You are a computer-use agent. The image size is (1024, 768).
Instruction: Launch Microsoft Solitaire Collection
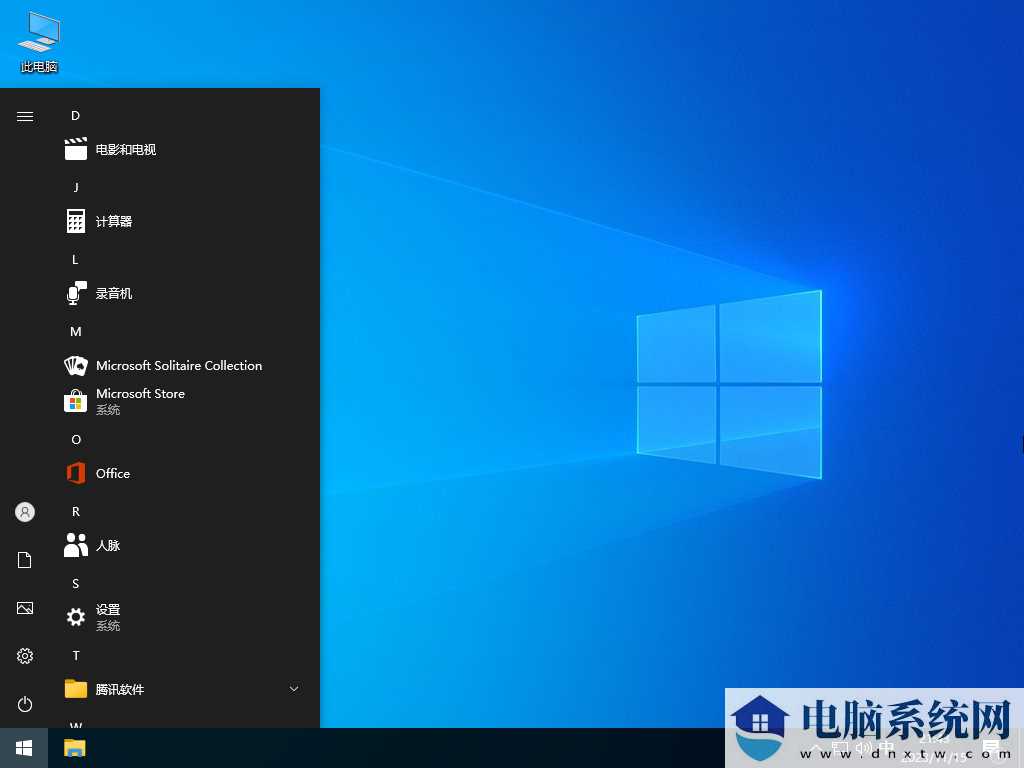[x=185, y=365]
